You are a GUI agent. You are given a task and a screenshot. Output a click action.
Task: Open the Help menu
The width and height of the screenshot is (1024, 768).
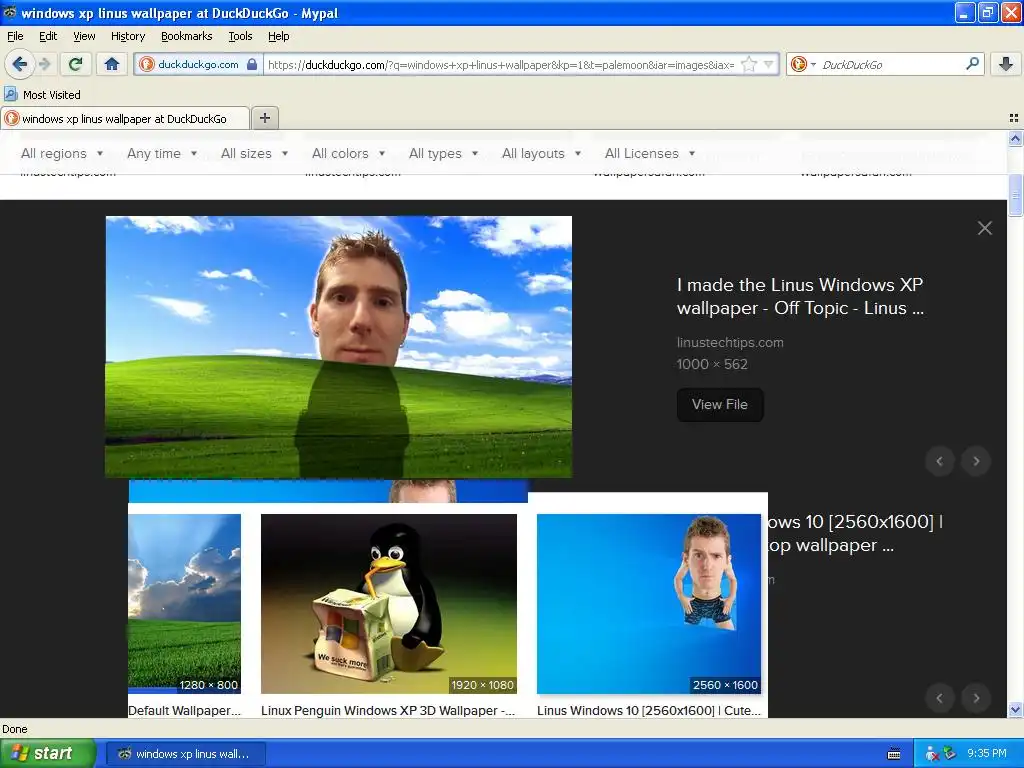pyautogui.click(x=278, y=36)
